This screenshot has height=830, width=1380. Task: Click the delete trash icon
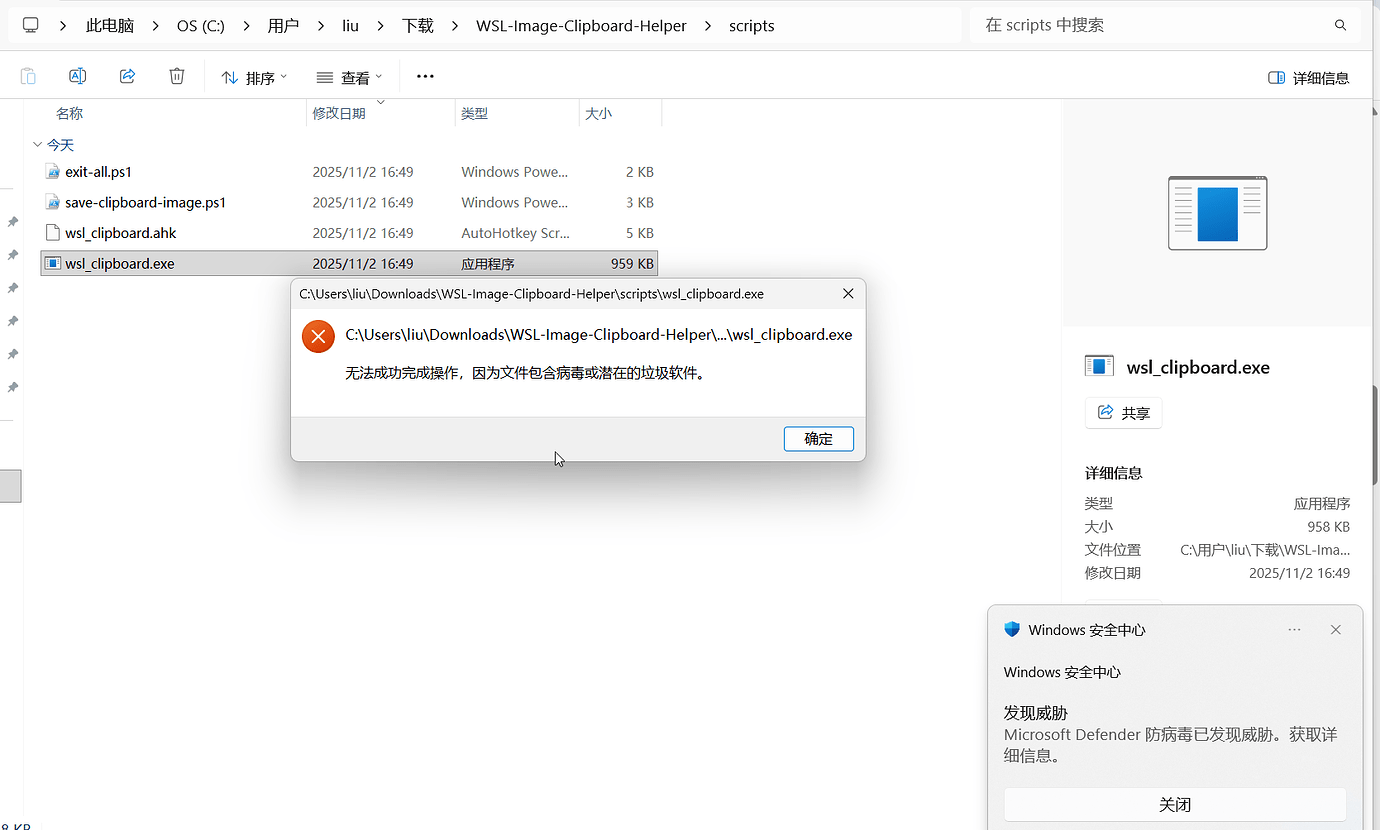pos(177,76)
